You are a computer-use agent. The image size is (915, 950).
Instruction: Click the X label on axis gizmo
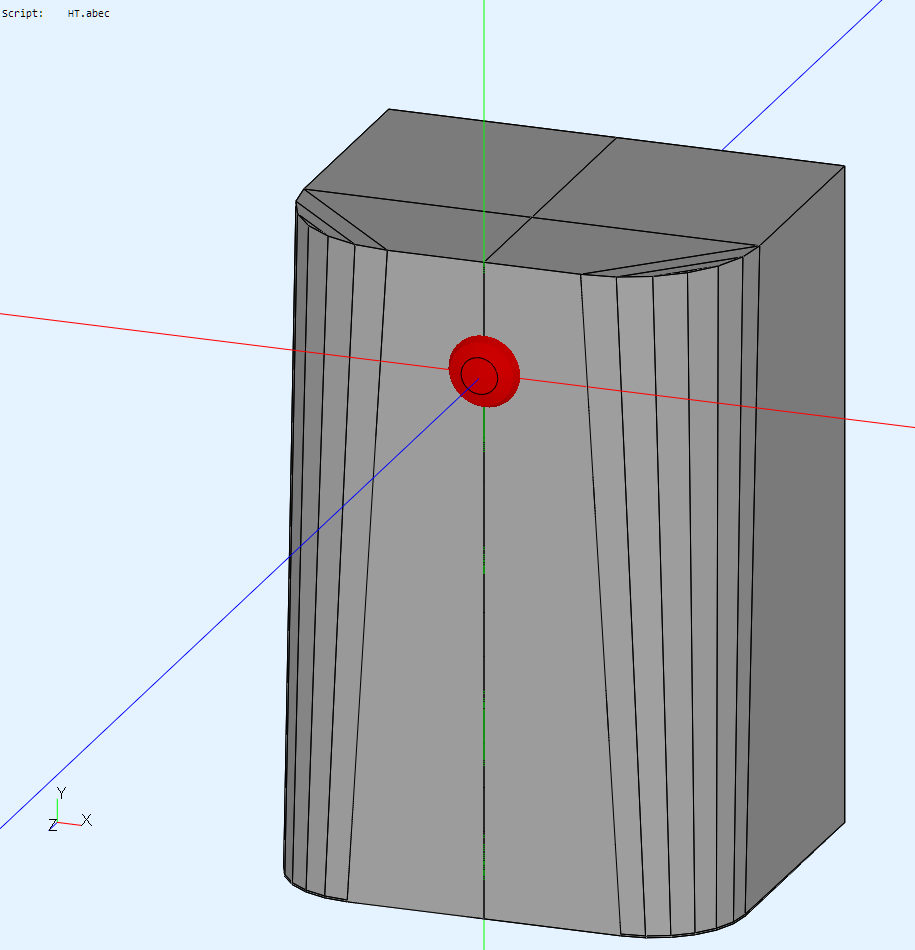pos(87,820)
